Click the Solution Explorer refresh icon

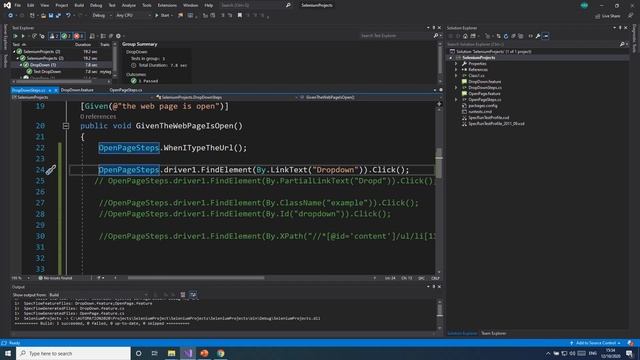tap(506, 36)
